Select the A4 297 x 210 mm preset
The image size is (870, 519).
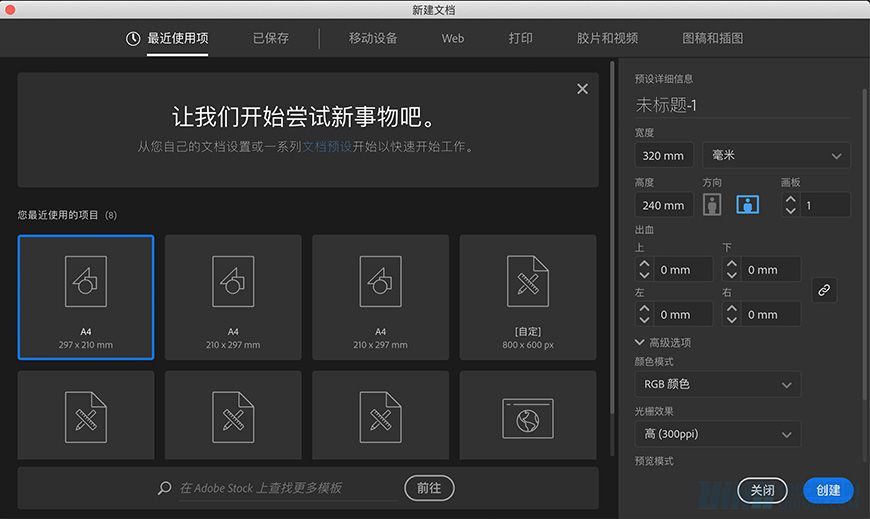click(86, 297)
